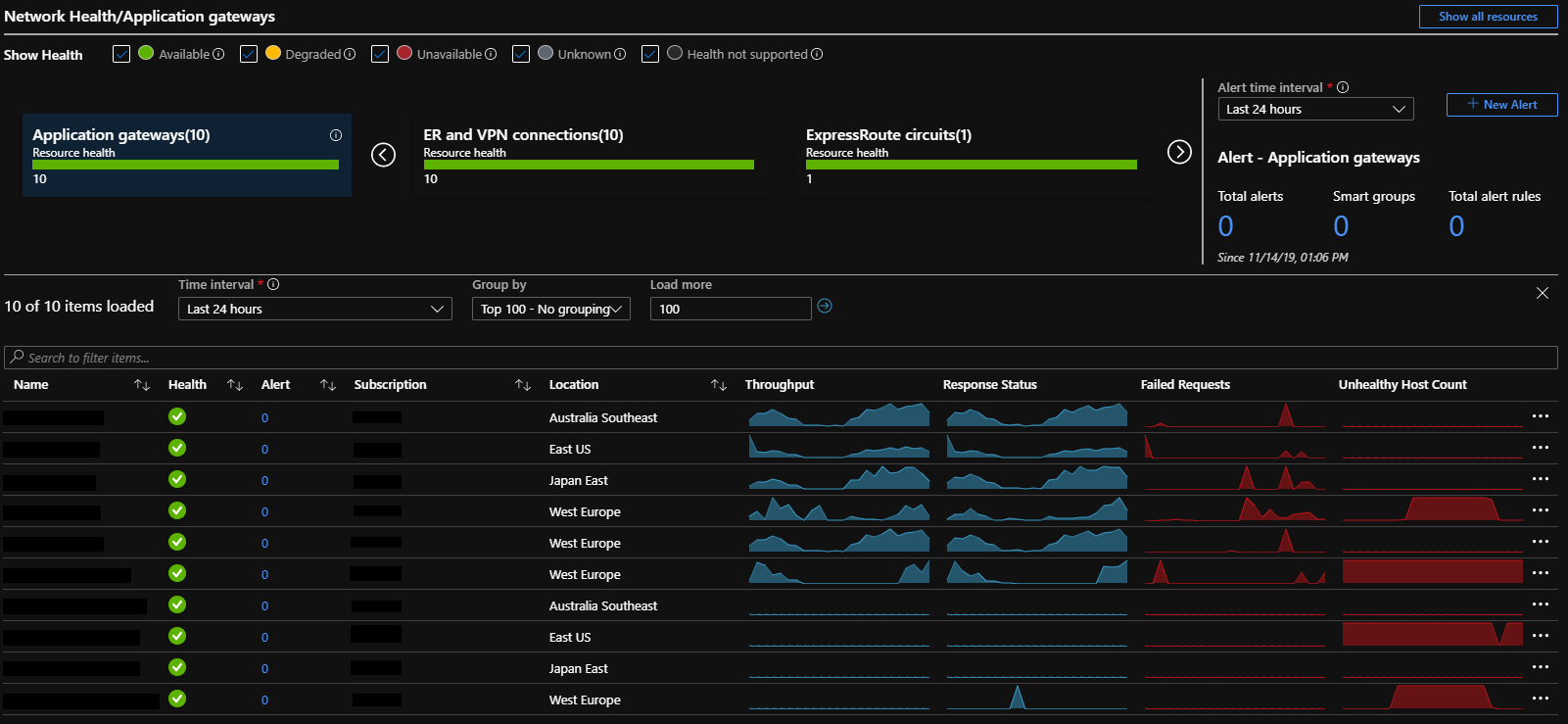Expand the Time interval Last 24 hours dropdown
Image resolution: width=1568 pixels, height=724 pixels.
pyautogui.click(x=315, y=309)
